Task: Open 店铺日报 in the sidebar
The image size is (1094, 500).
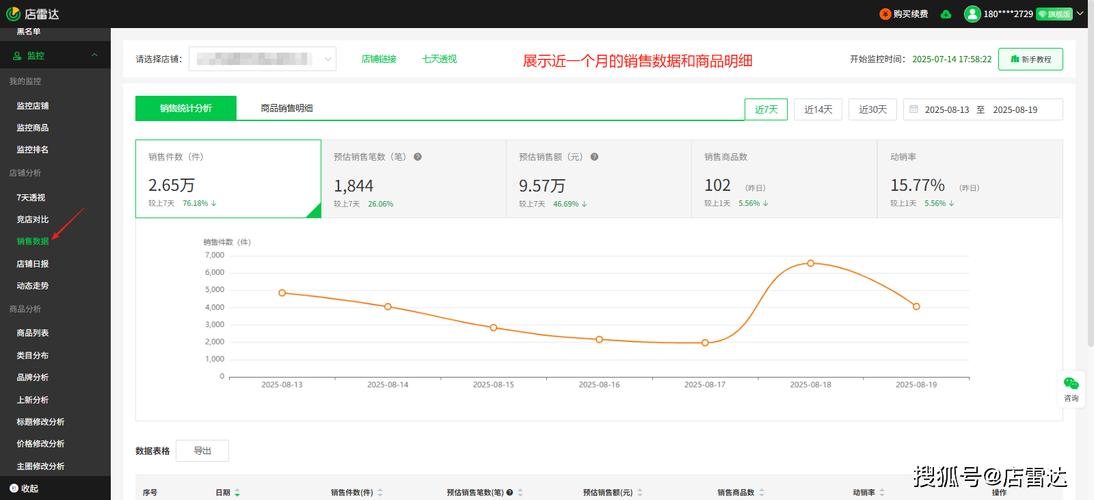Action: click(33, 264)
